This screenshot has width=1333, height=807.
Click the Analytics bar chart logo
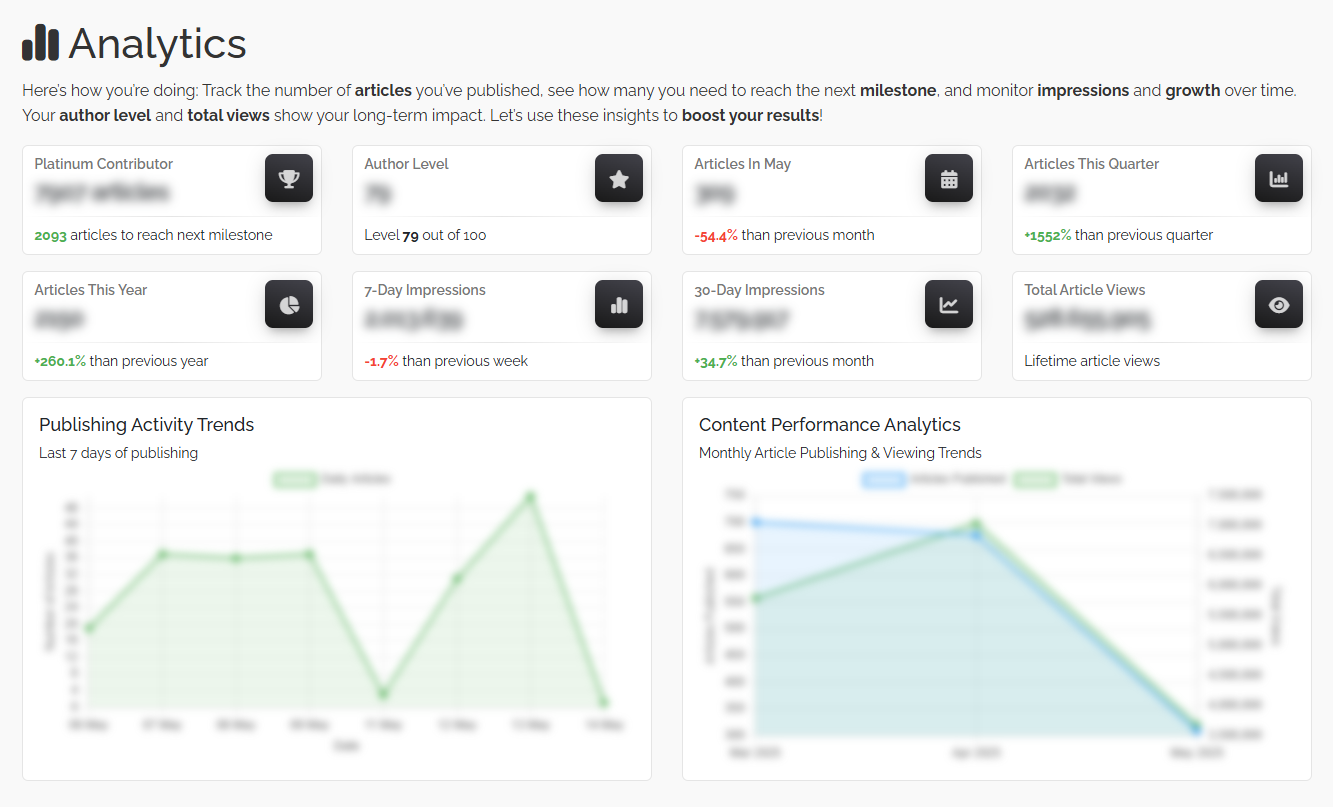coord(39,44)
